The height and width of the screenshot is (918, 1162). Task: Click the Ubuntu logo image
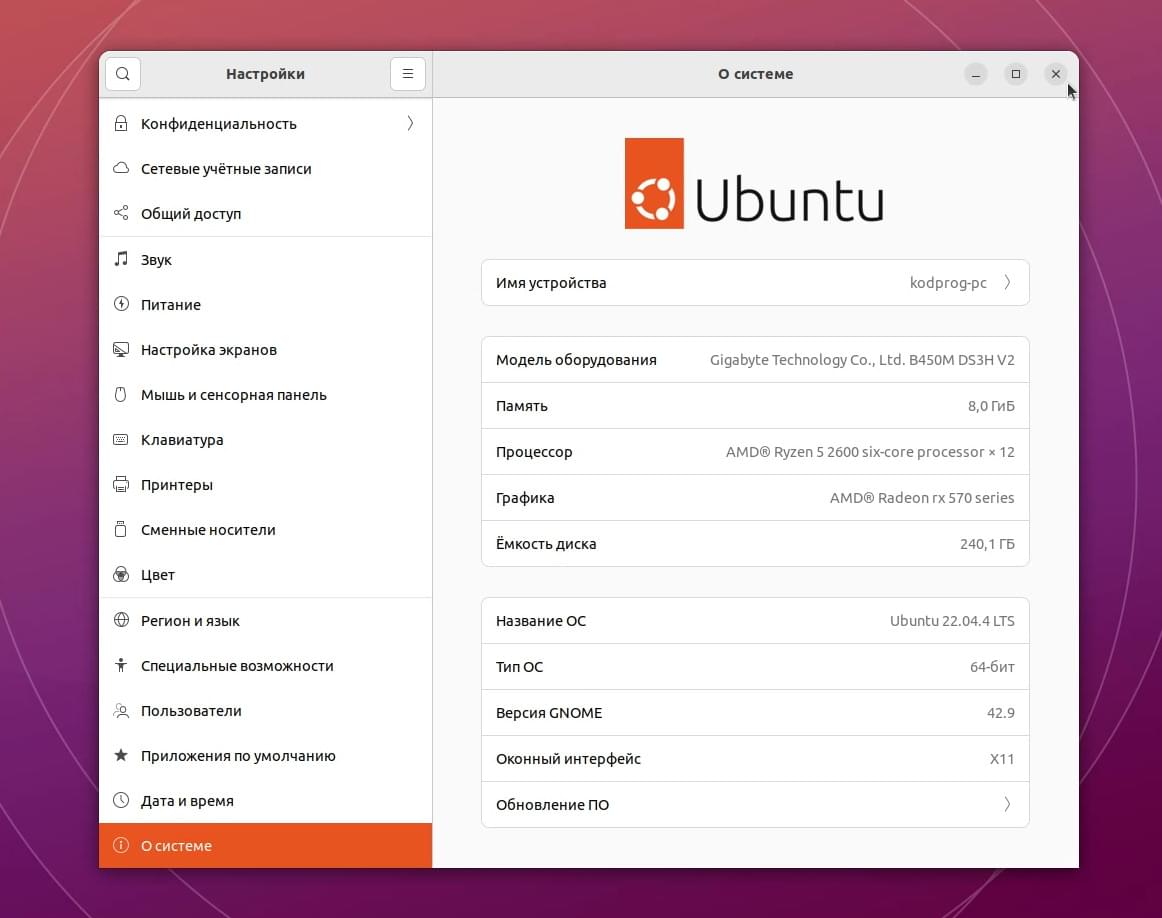pyautogui.click(x=754, y=183)
